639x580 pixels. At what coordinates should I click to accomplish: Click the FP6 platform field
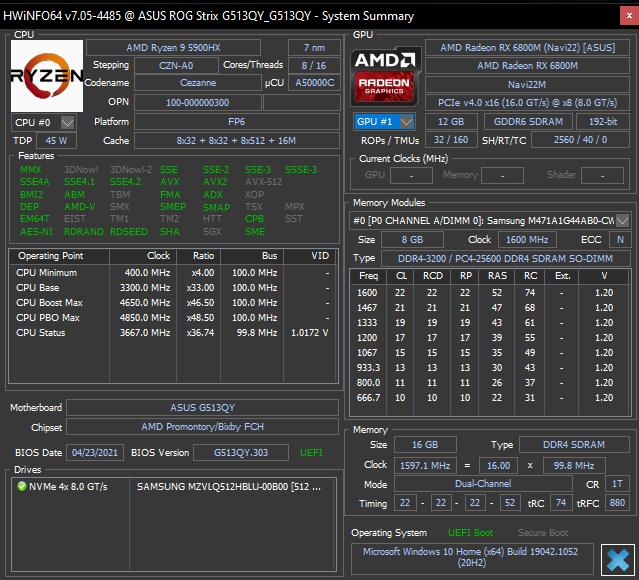click(x=237, y=122)
